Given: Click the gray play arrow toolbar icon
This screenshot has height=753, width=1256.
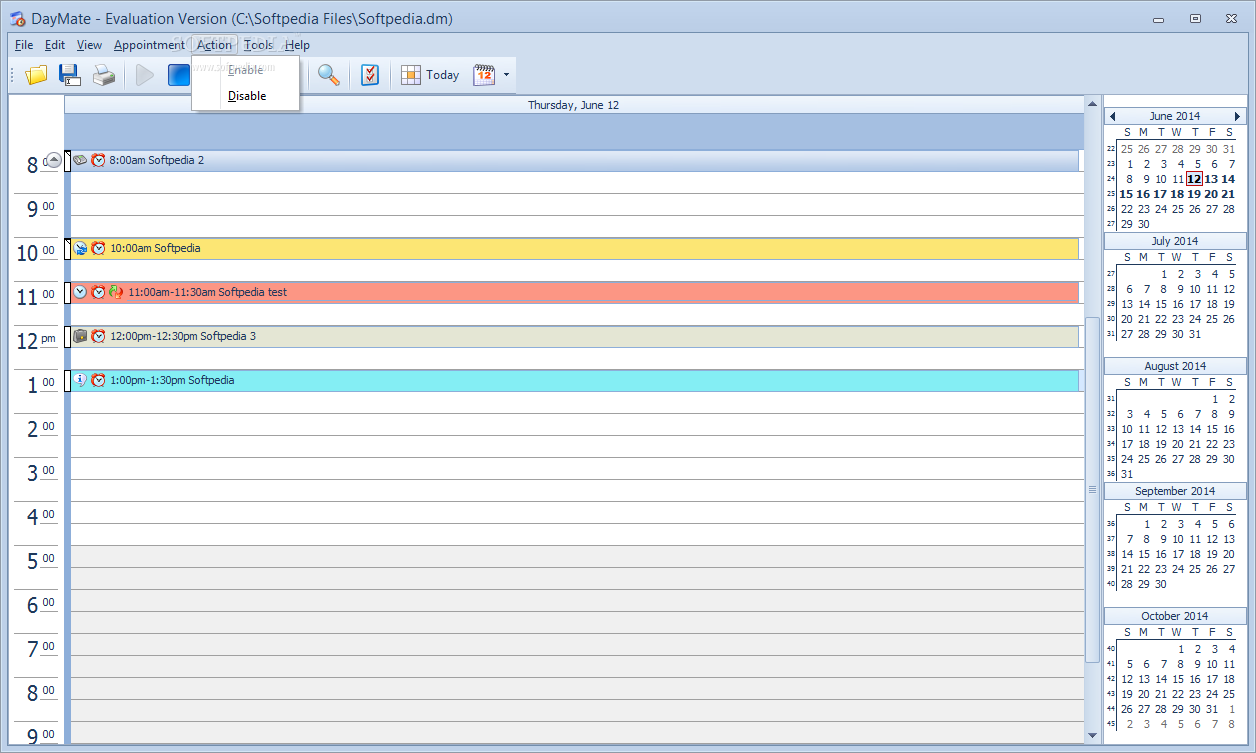Looking at the screenshot, I should pyautogui.click(x=145, y=75).
